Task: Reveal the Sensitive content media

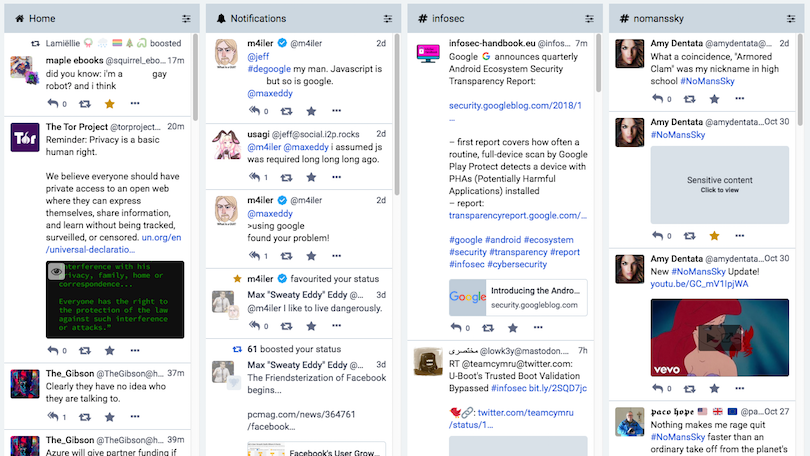Action: point(720,185)
